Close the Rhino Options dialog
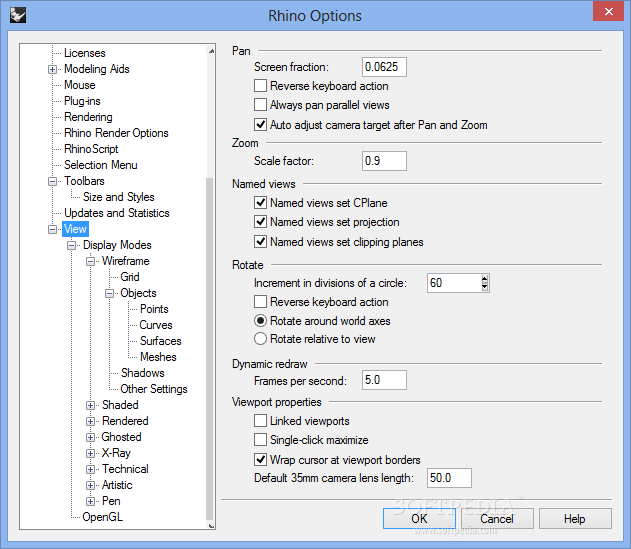631x549 pixels. (x=608, y=11)
